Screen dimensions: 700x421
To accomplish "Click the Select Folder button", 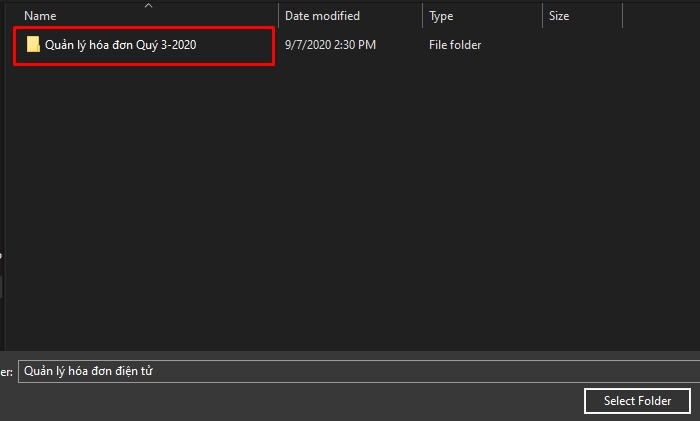I will pyautogui.click(x=637, y=401).
